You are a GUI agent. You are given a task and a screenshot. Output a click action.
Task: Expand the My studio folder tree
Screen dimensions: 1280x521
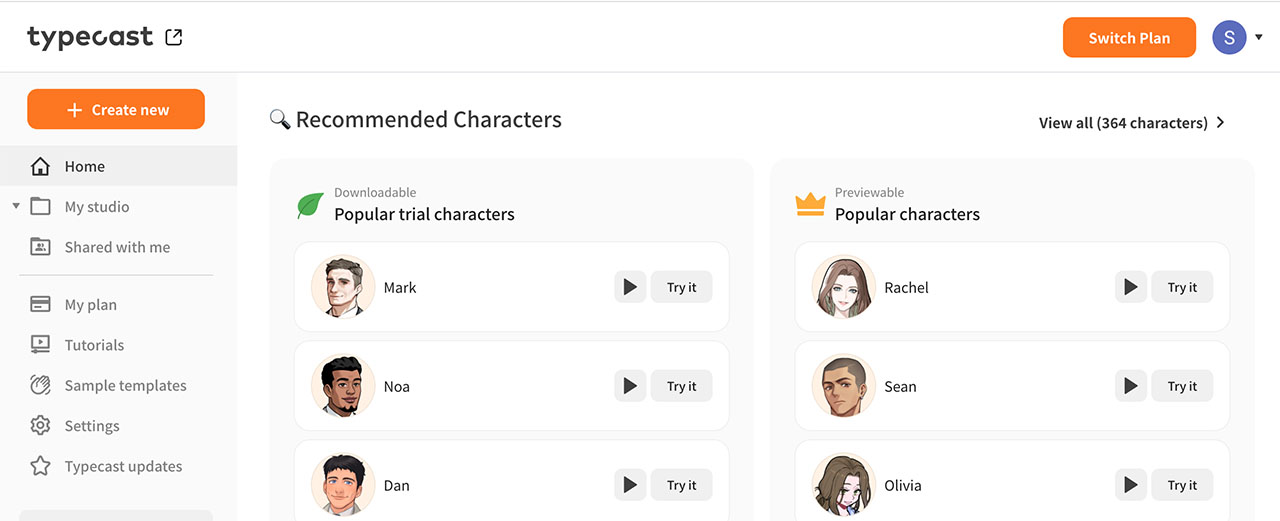tap(16, 206)
